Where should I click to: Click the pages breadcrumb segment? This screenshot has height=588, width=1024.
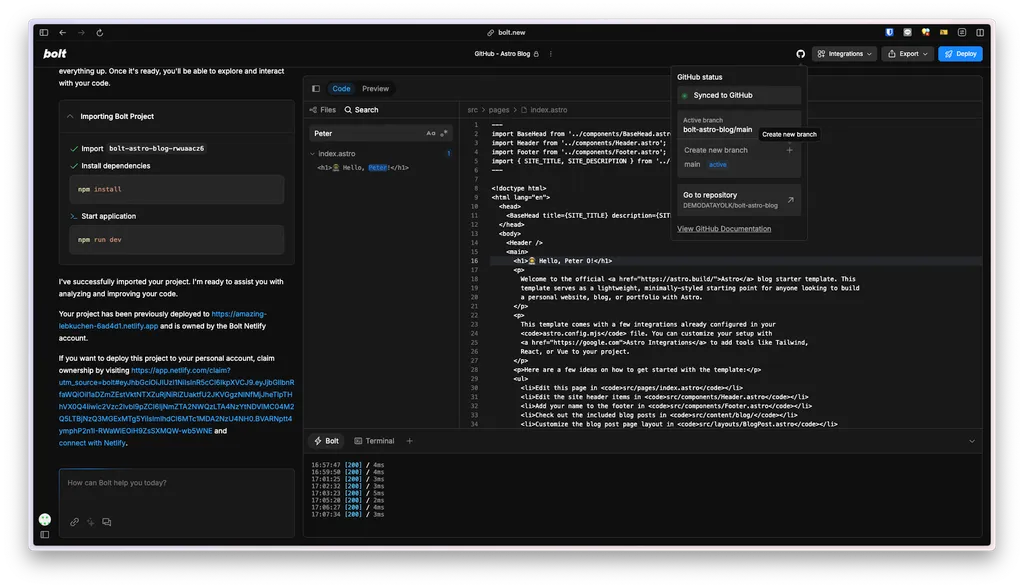tap(499, 110)
